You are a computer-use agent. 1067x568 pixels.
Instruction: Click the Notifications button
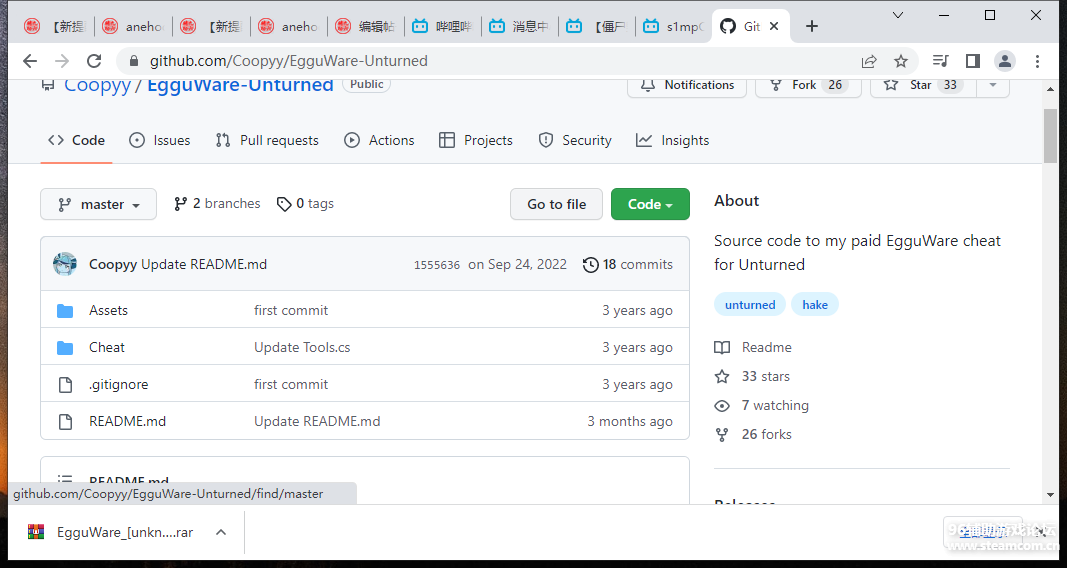pyautogui.click(x=687, y=86)
